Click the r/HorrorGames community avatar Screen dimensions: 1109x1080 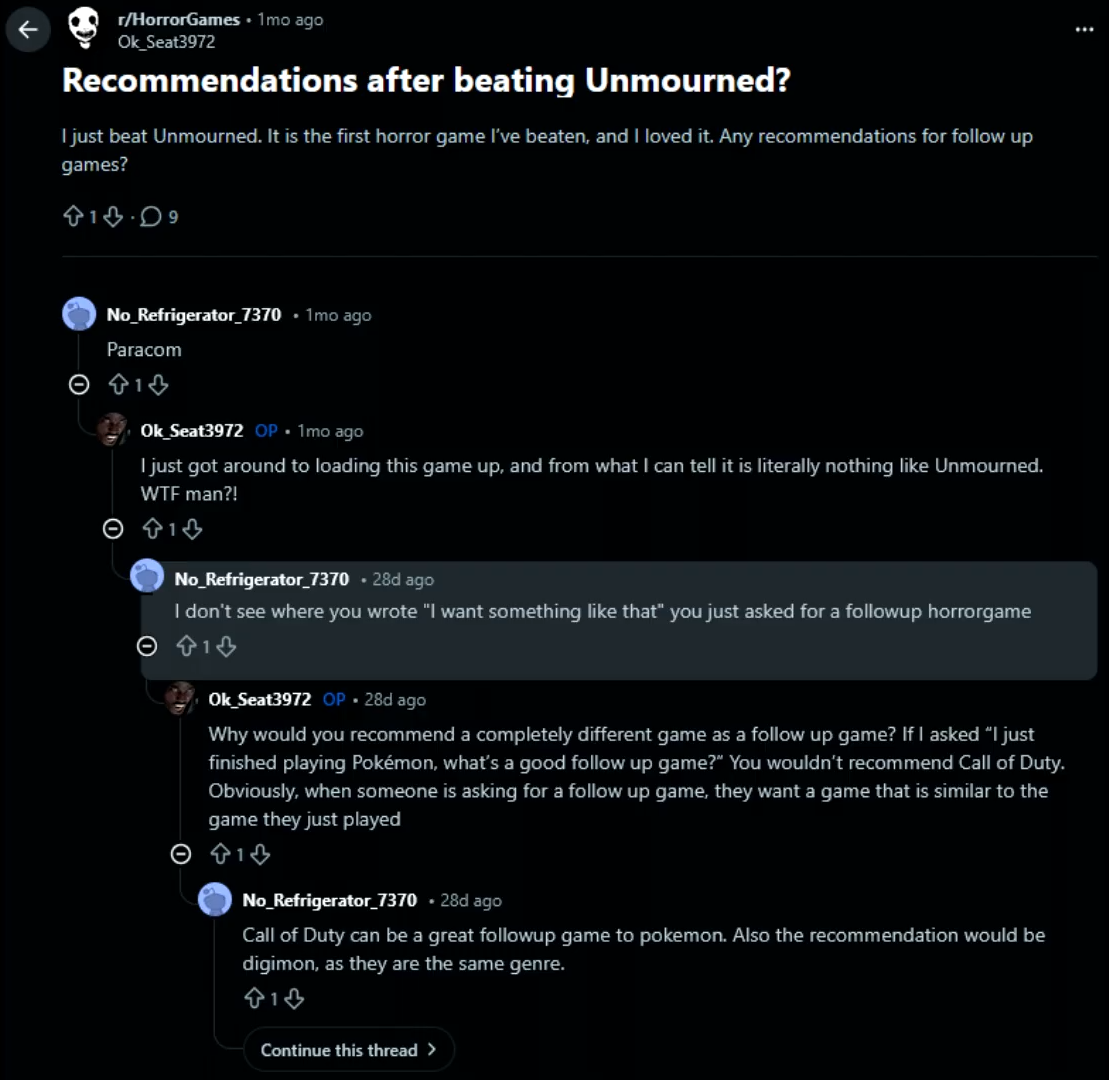(84, 29)
